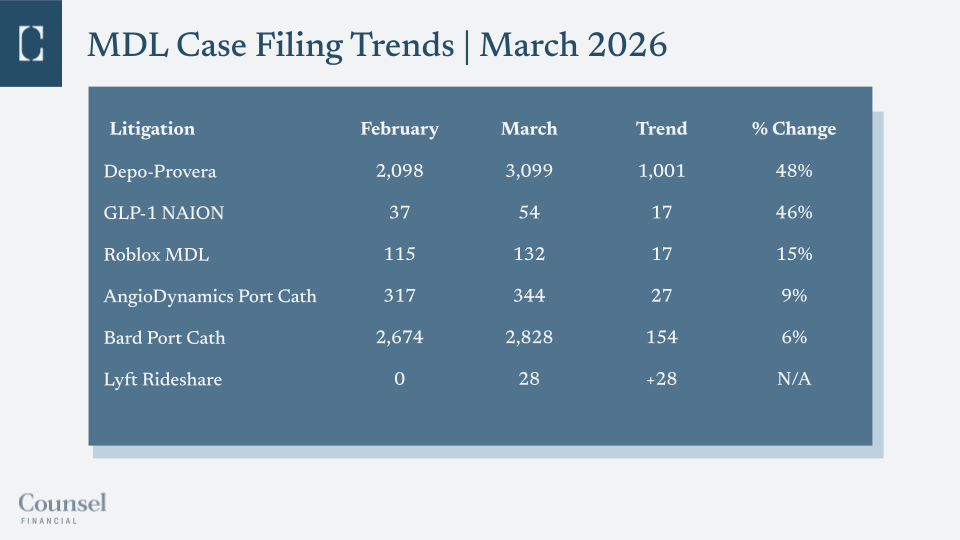This screenshot has width=960, height=540.
Task: Click the Counsel Financial wordmark logo
Action: 62,507
